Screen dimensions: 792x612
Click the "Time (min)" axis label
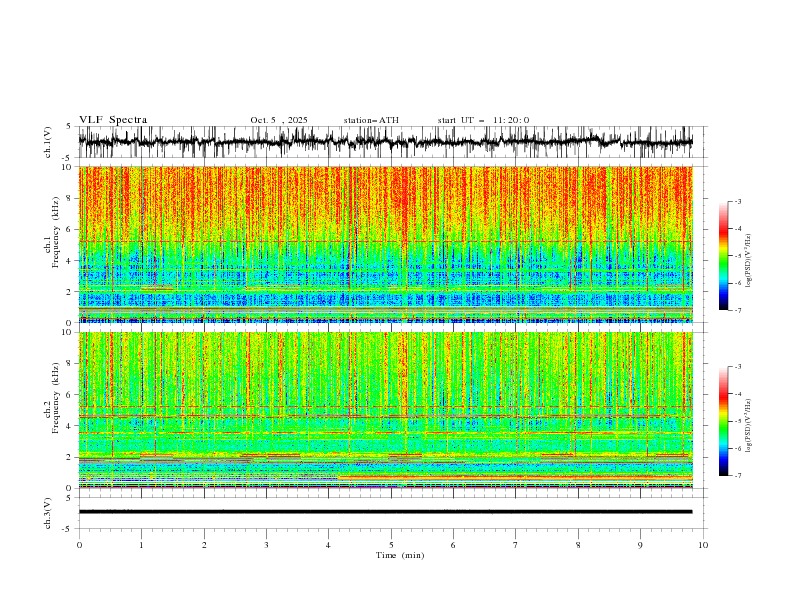tap(400, 555)
